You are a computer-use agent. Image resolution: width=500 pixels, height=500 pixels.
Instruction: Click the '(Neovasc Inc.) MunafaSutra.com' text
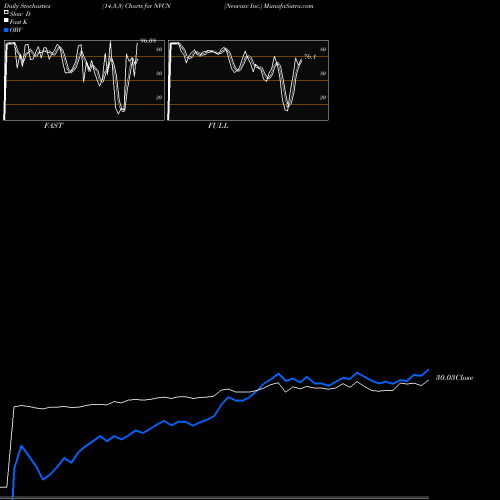269,6
